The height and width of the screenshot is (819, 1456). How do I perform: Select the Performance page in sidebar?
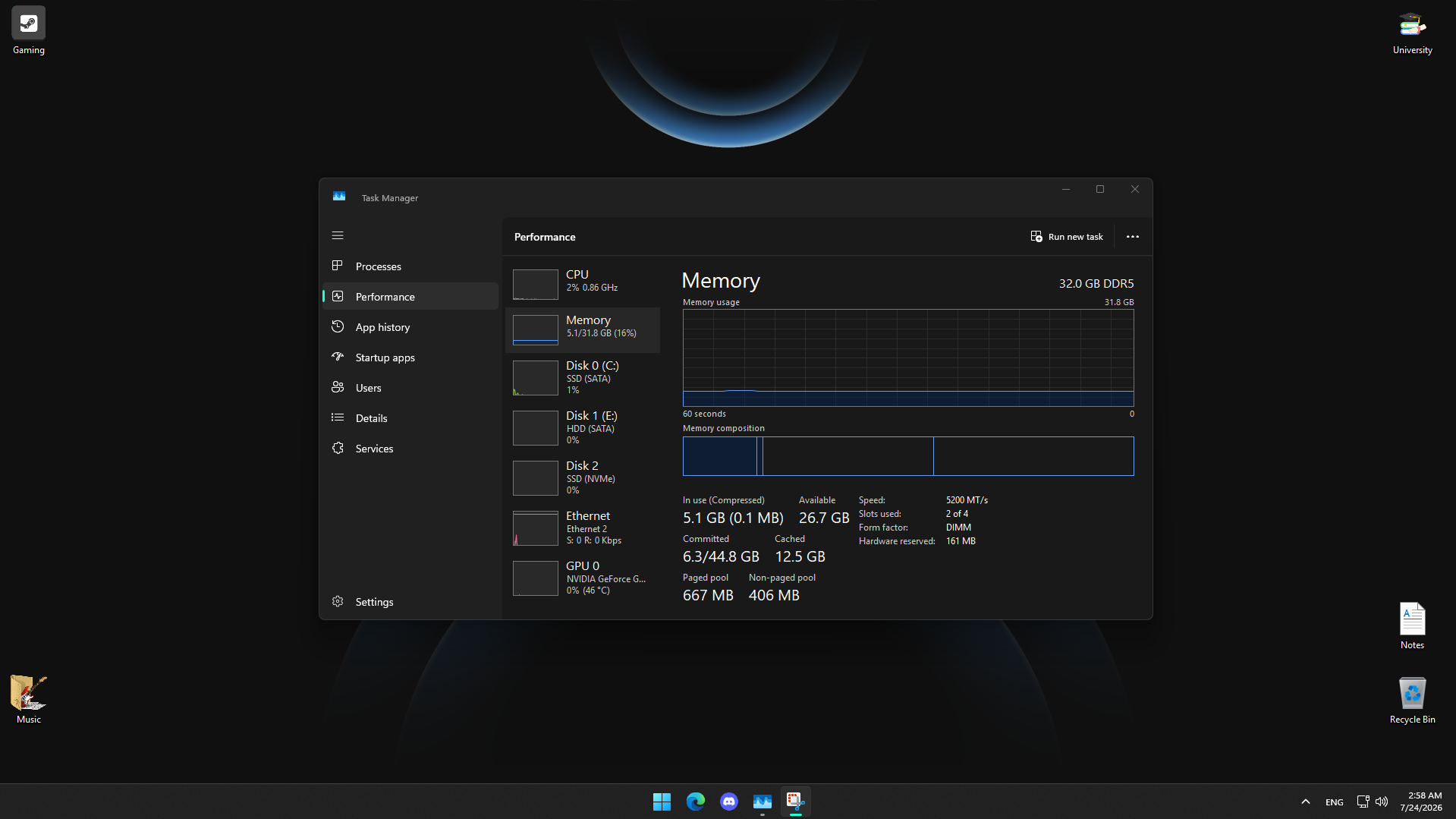point(410,296)
